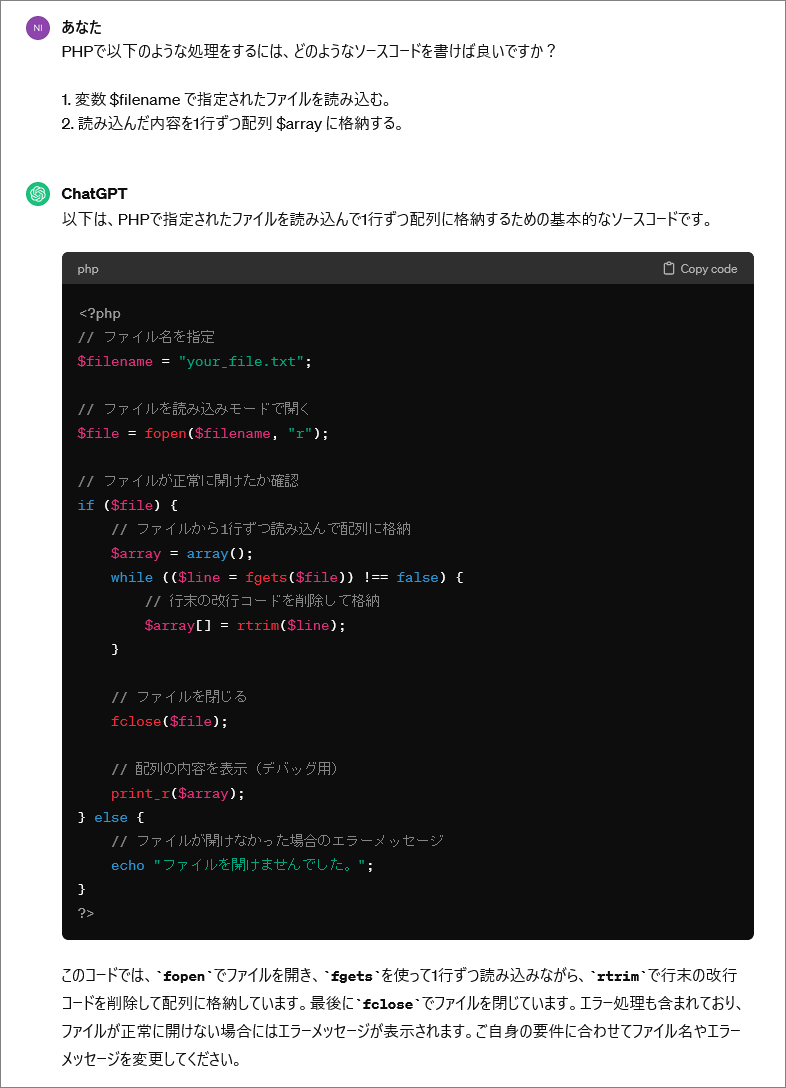Click the purple NI user avatar
The image size is (786, 1088).
pyautogui.click(x=38, y=28)
